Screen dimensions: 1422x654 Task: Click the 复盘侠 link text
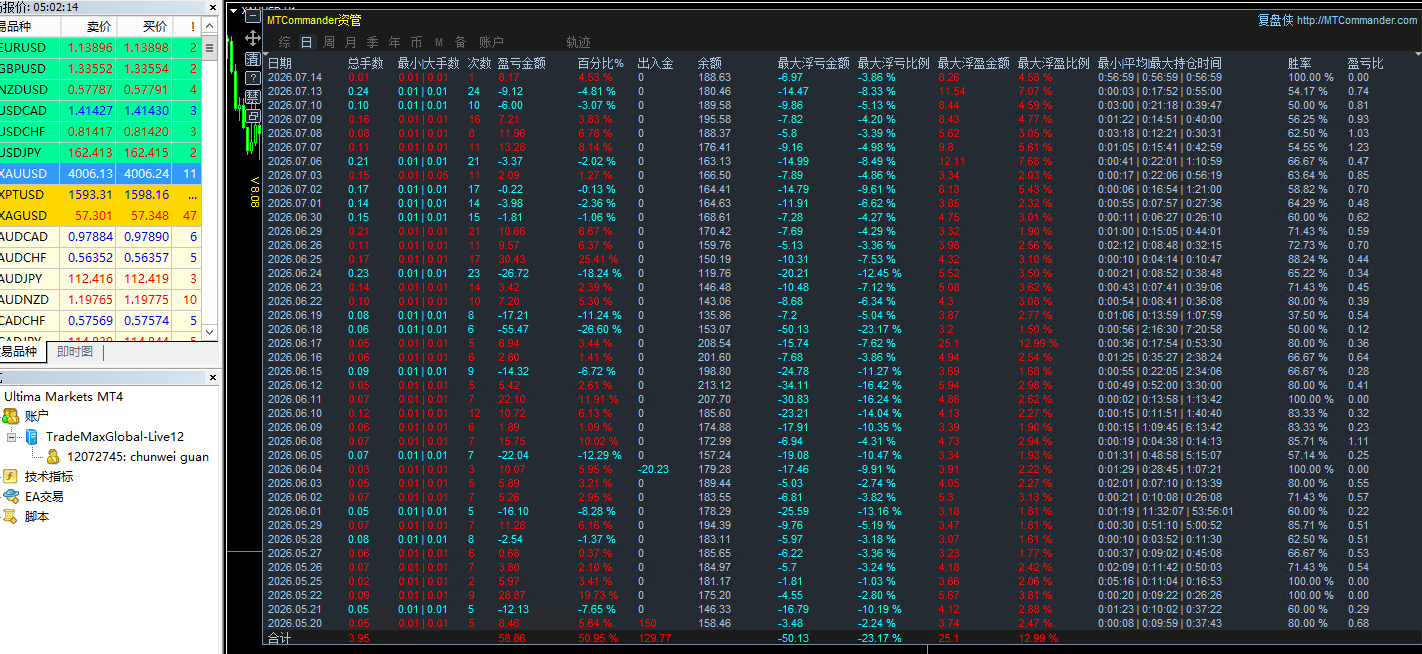pyautogui.click(x=1275, y=20)
